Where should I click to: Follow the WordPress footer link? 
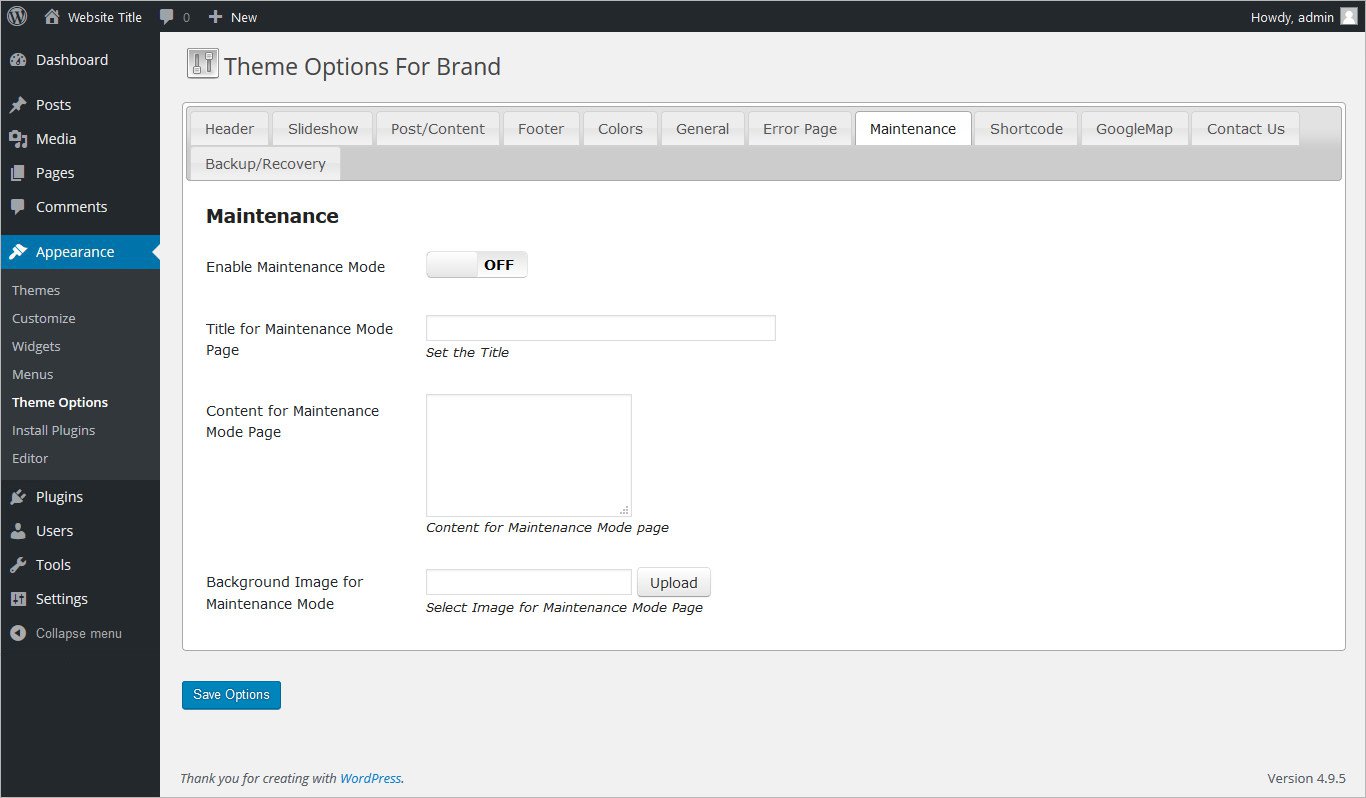(x=370, y=778)
